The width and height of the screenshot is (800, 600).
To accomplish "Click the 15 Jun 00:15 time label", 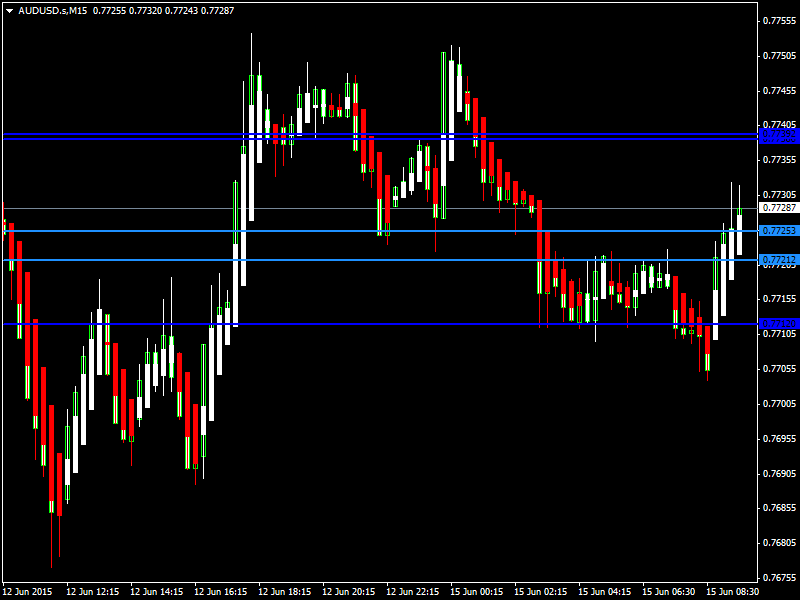I will [x=476, y=591].
